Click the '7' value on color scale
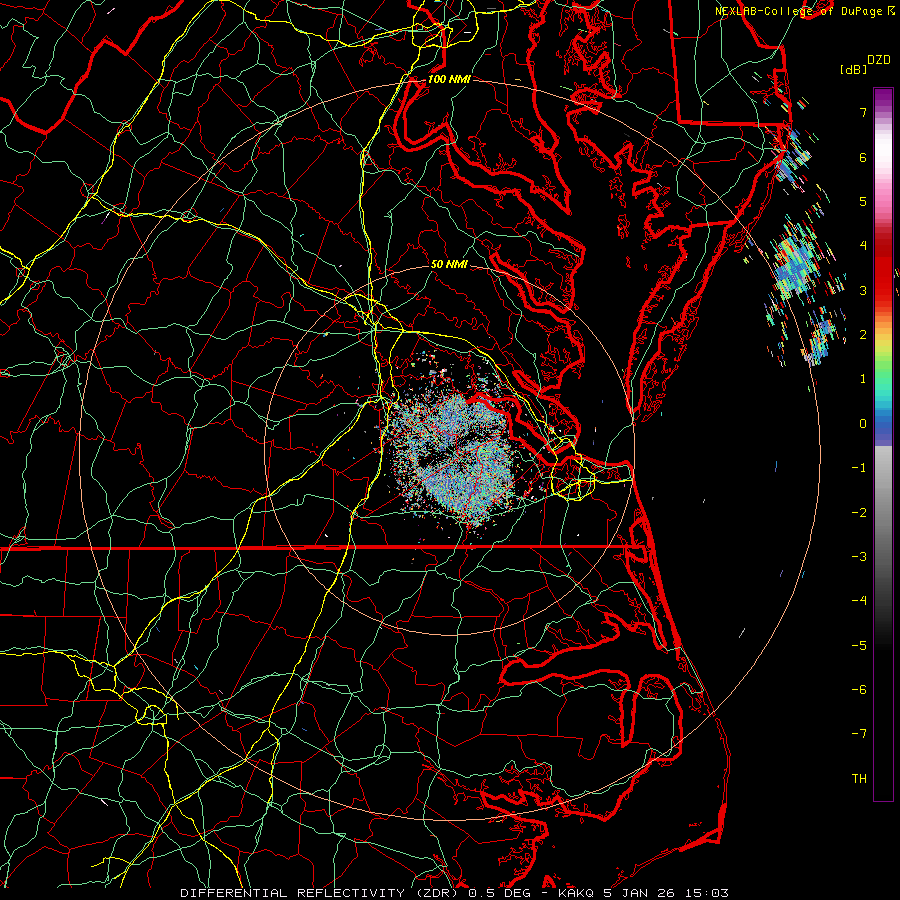Image resolution: width=900 pixels, height=900 pixels. tap(863, 112)
